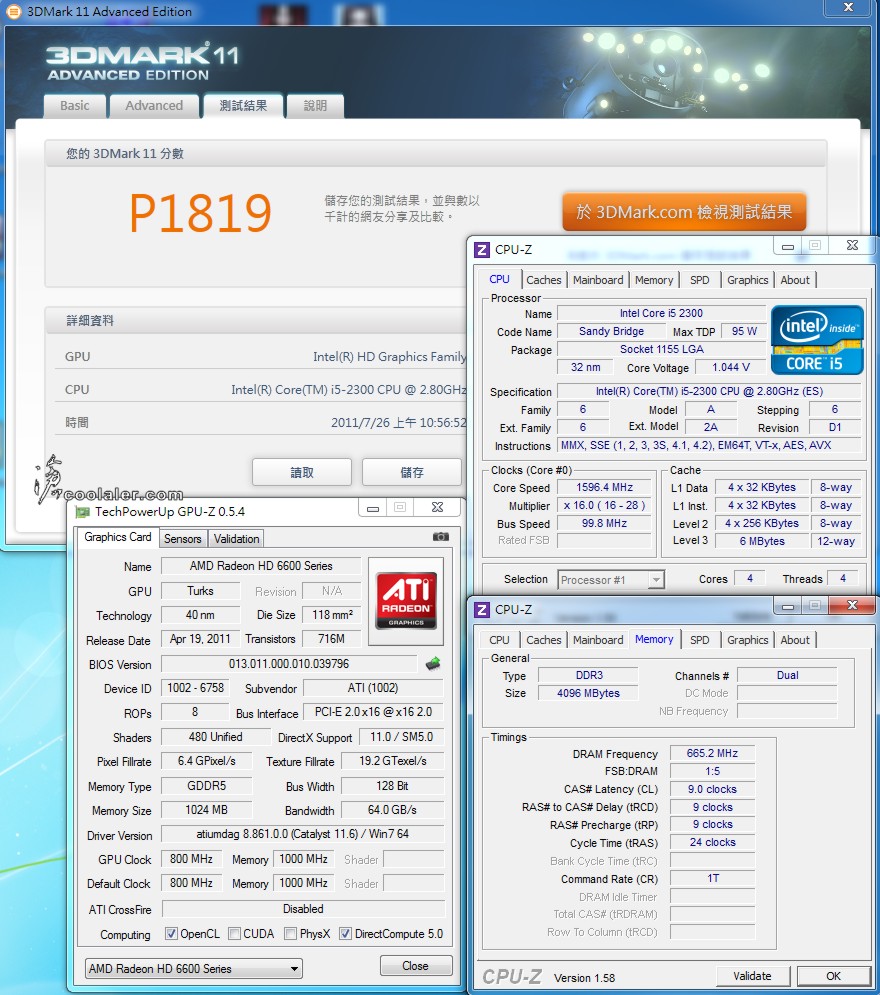Close the lower CPU-Z Memory window
Screen dimensions: 880x995
pos(852,605)
